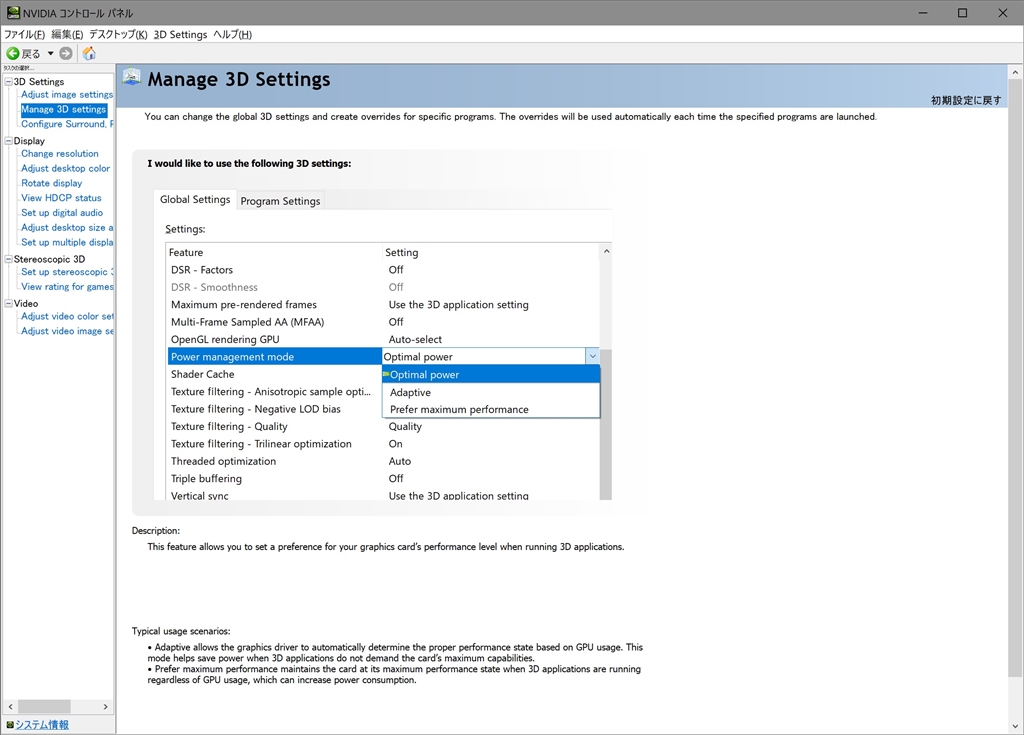The image size is (1024, 735).
Task: Choose Prefer maximum performance option
Action: click(x=491, y=410)
